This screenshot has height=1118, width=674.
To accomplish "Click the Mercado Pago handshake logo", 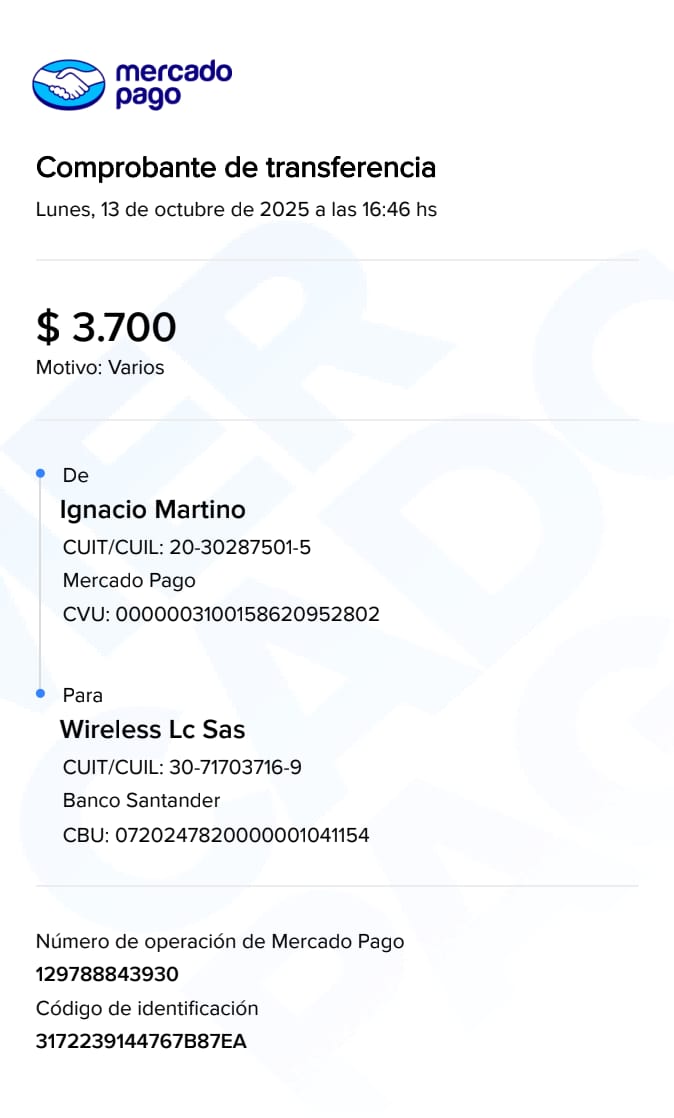I will [x=68, y=84].
